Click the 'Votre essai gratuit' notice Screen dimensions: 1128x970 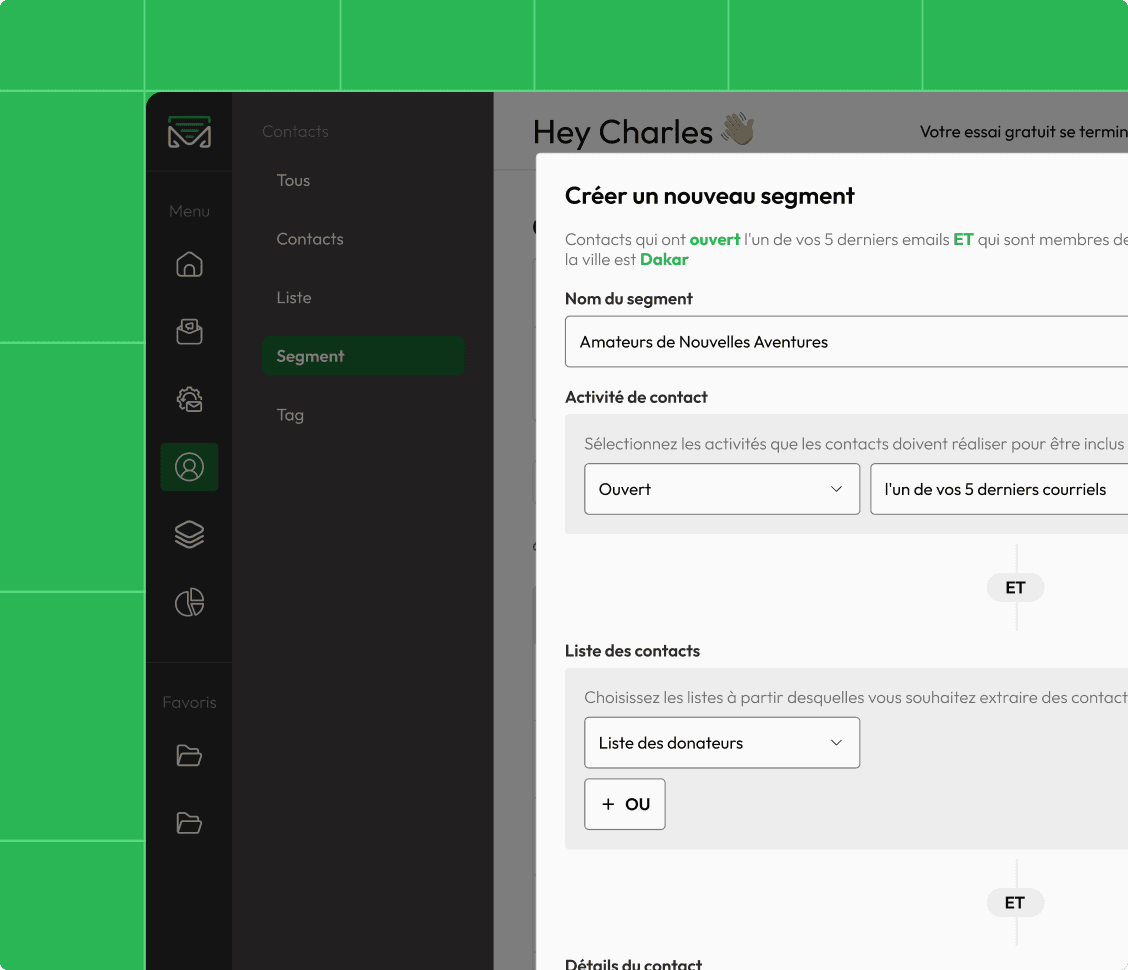pos(1024,132)
